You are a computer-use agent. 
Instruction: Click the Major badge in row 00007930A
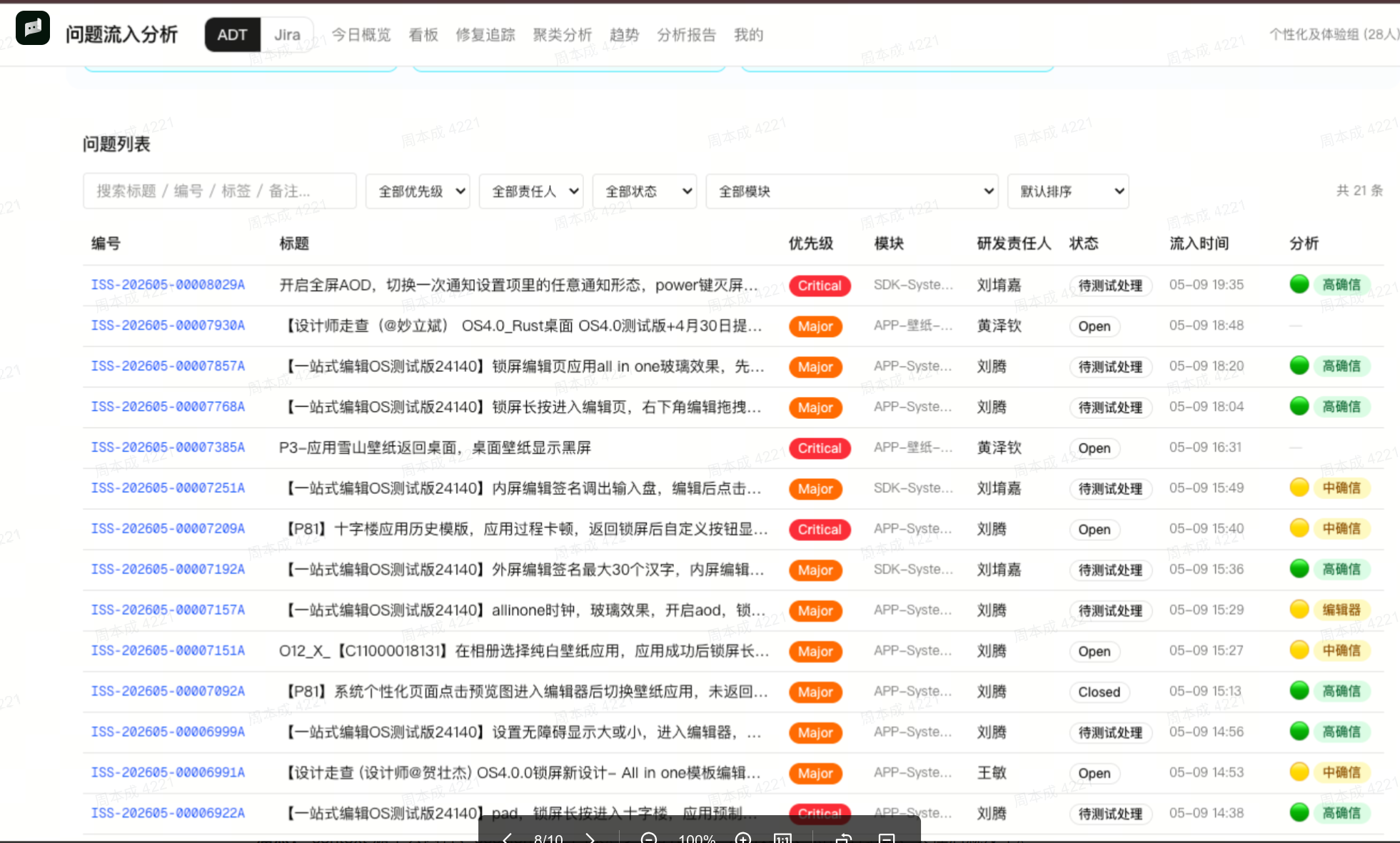815,326
